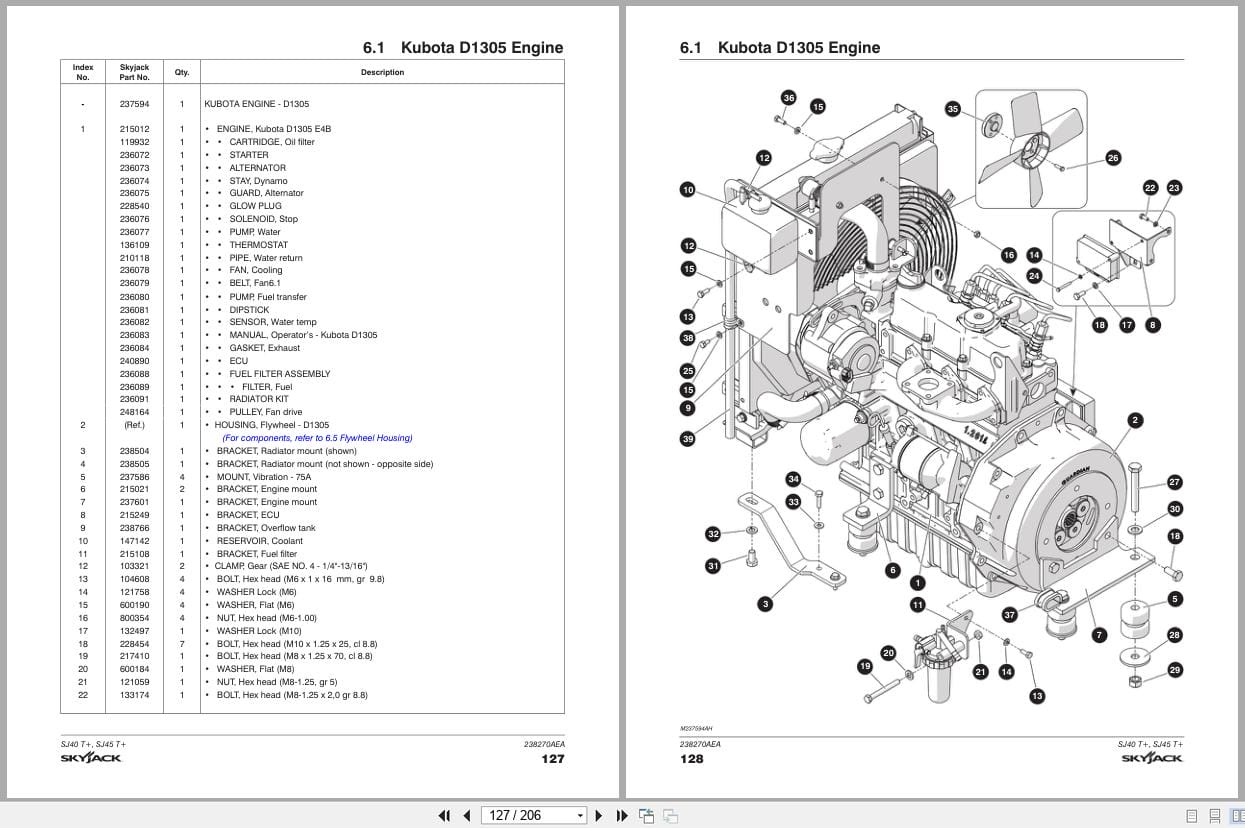Image resolution: width=1245 pixels, height=828 pixels.
Task: Switch to single page layout view
Action: tap(1191, 816)
